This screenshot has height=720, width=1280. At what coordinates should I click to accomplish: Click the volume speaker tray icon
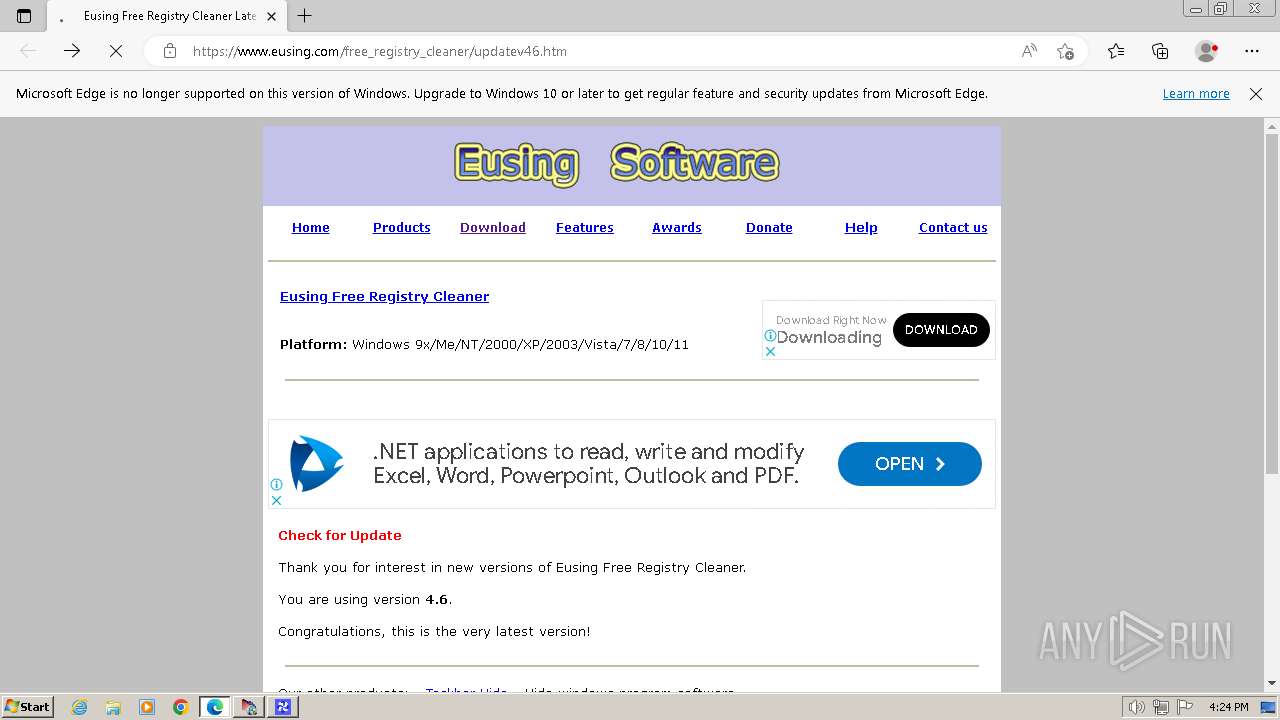[1137, 707]
